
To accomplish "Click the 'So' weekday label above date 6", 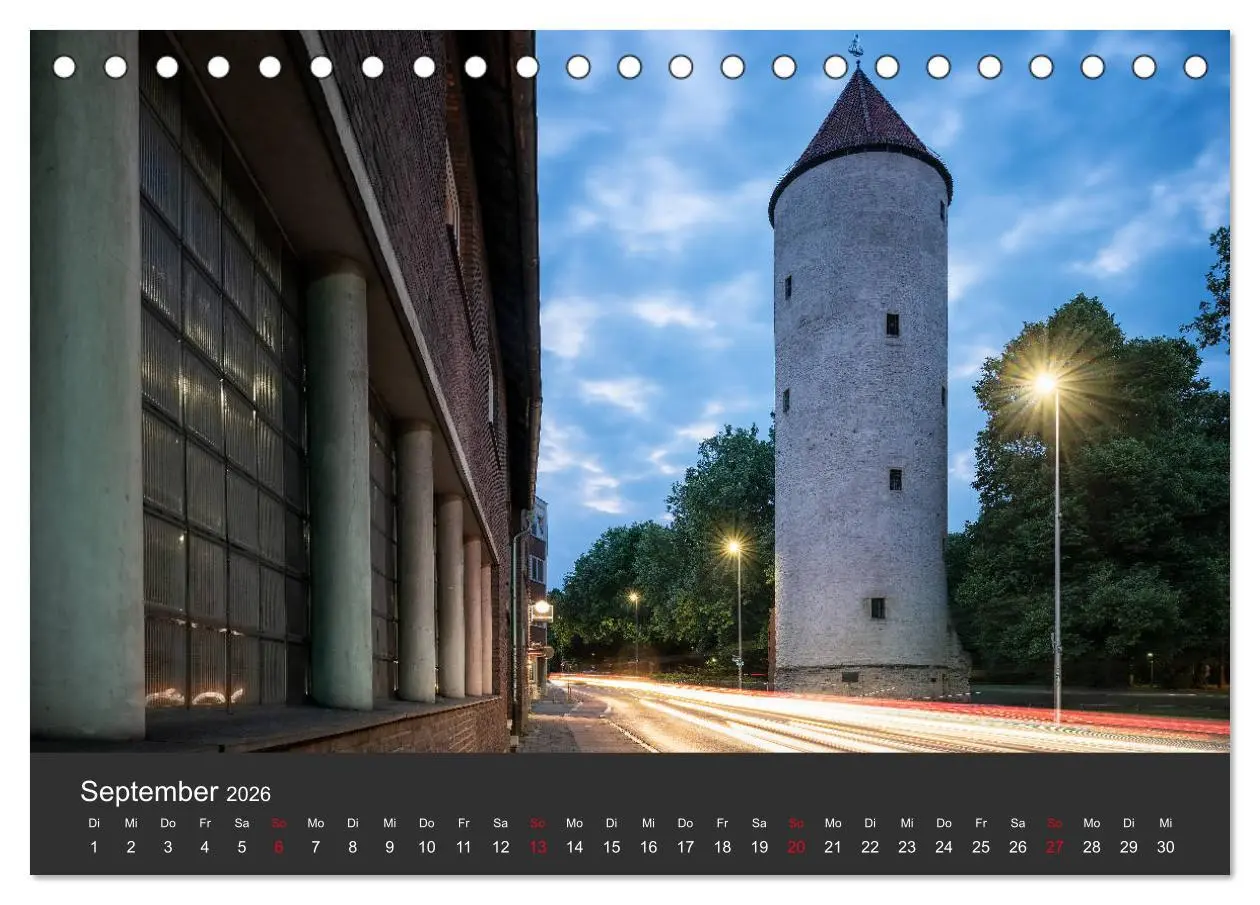I will pos(279,823).
